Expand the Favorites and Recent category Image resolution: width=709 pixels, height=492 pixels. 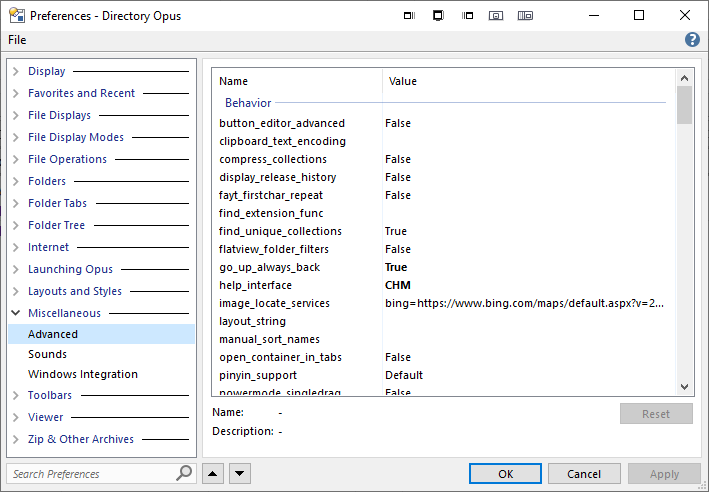(16, 94)
